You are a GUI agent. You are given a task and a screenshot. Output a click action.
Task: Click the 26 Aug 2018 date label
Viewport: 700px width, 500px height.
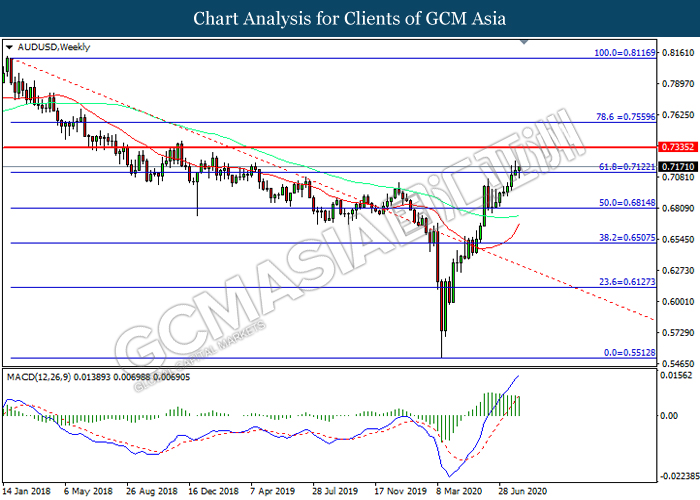pyautogui.click(x=152, y=491)
